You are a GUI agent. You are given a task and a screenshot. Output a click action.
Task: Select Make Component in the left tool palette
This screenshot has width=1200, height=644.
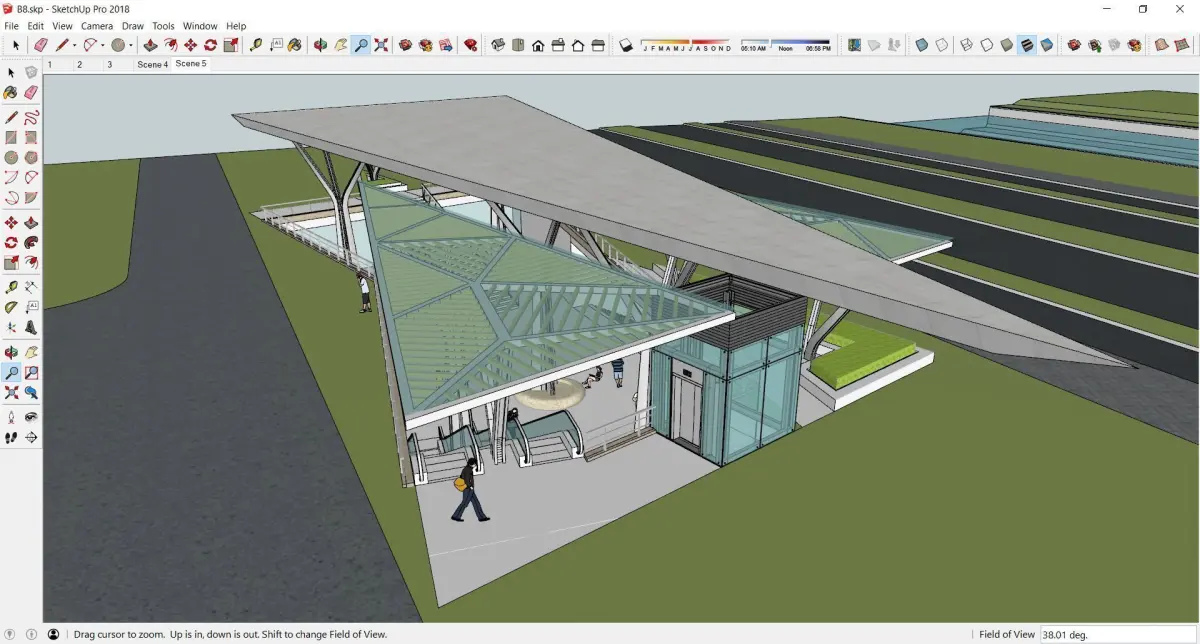[32, 72]
